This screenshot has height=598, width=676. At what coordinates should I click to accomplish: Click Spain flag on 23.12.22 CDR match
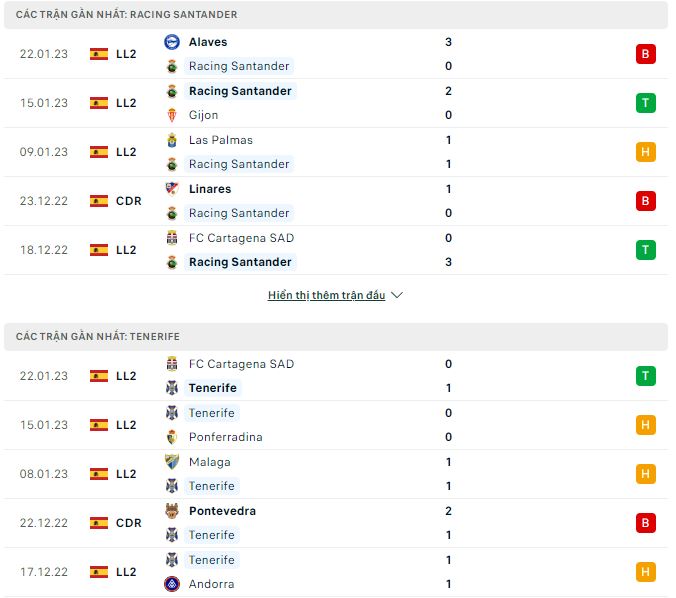[99, 201]
